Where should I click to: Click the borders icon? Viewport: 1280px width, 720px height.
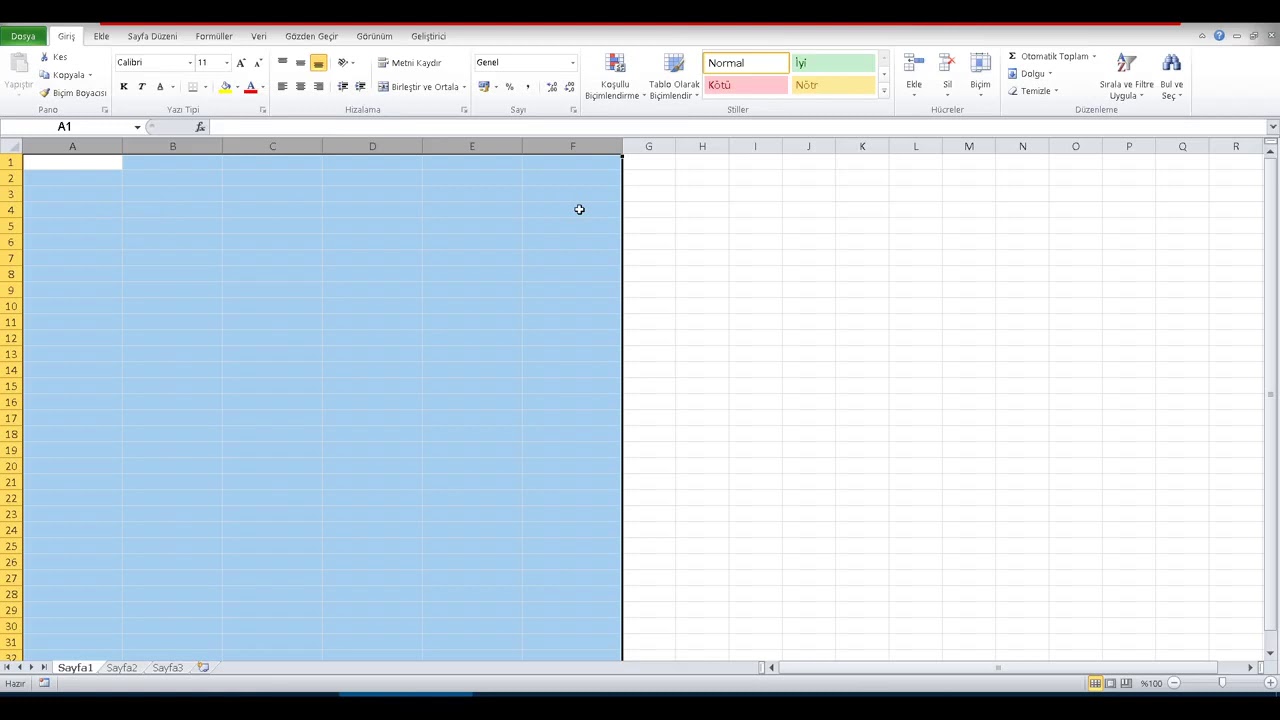[193, 87]
